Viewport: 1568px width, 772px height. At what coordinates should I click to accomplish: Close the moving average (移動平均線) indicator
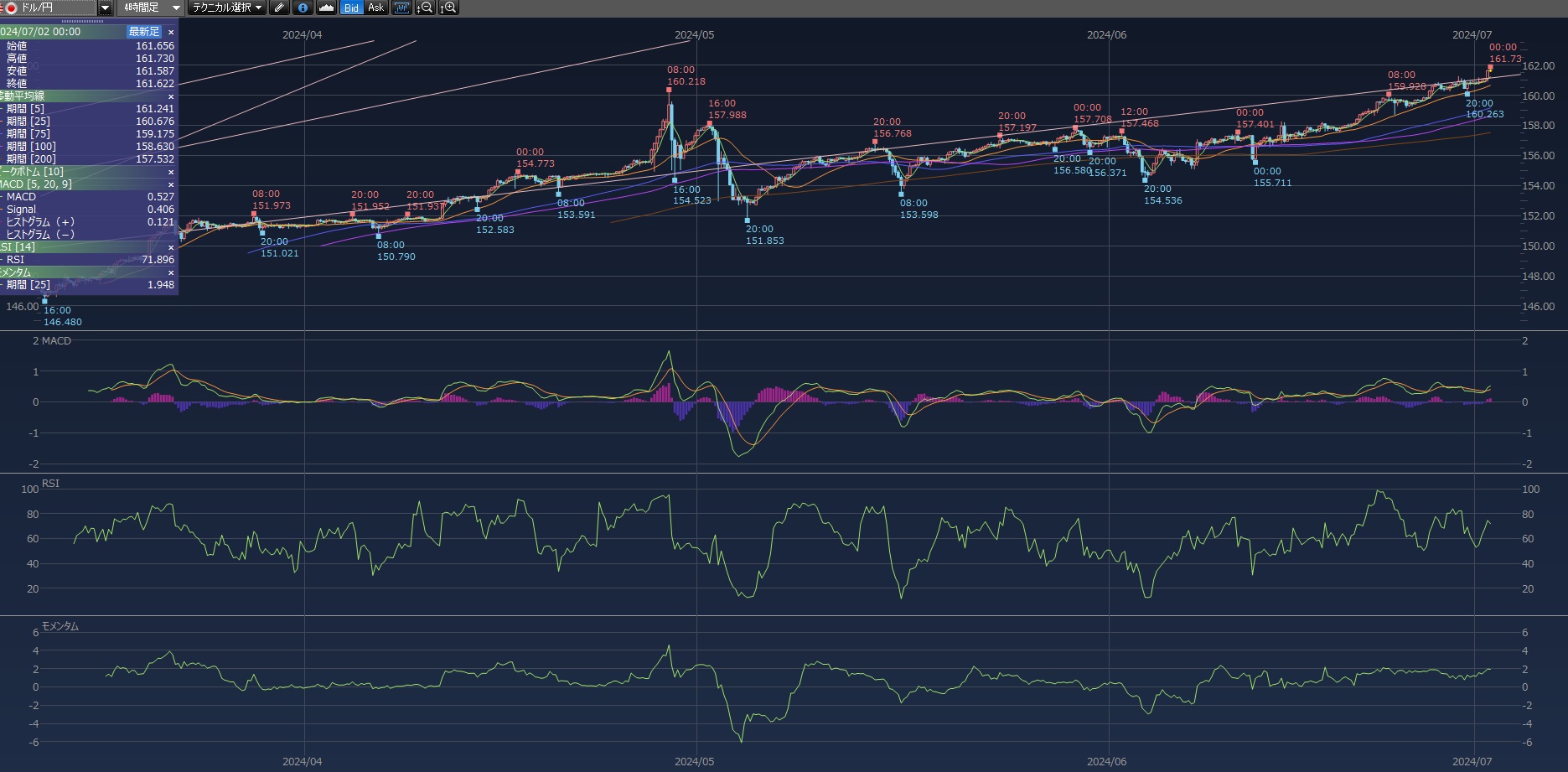[171, 96]
